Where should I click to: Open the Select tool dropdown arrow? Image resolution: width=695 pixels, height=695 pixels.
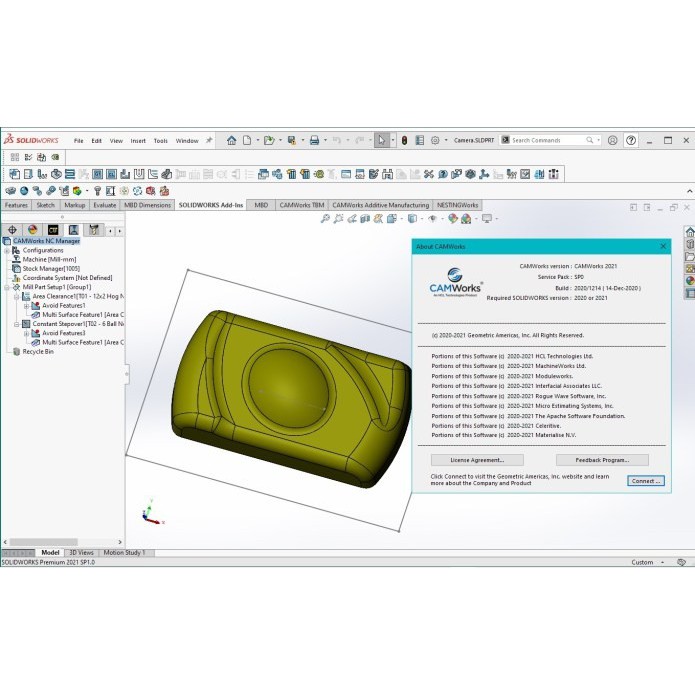392,141
